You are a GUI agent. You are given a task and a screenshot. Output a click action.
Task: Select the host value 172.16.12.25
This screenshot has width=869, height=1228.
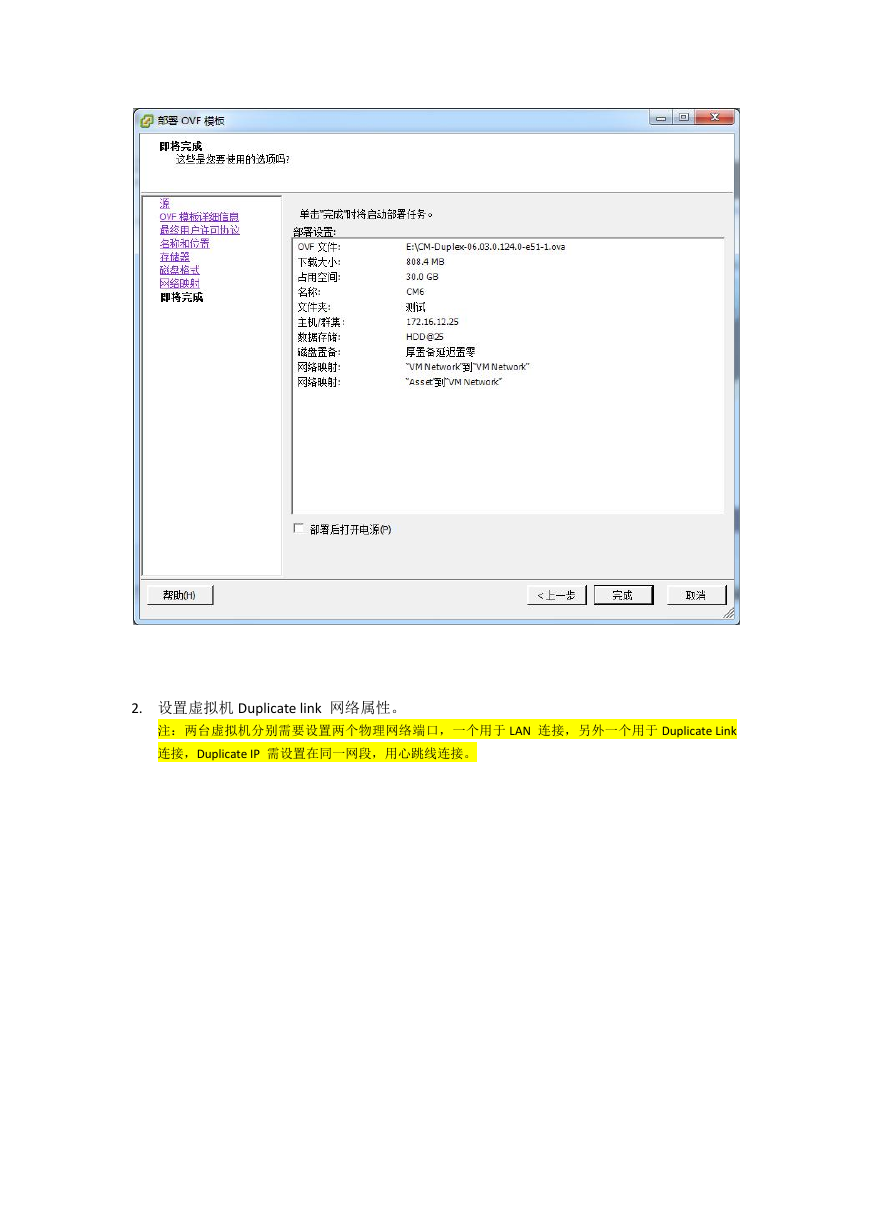[x=432, y=322]
